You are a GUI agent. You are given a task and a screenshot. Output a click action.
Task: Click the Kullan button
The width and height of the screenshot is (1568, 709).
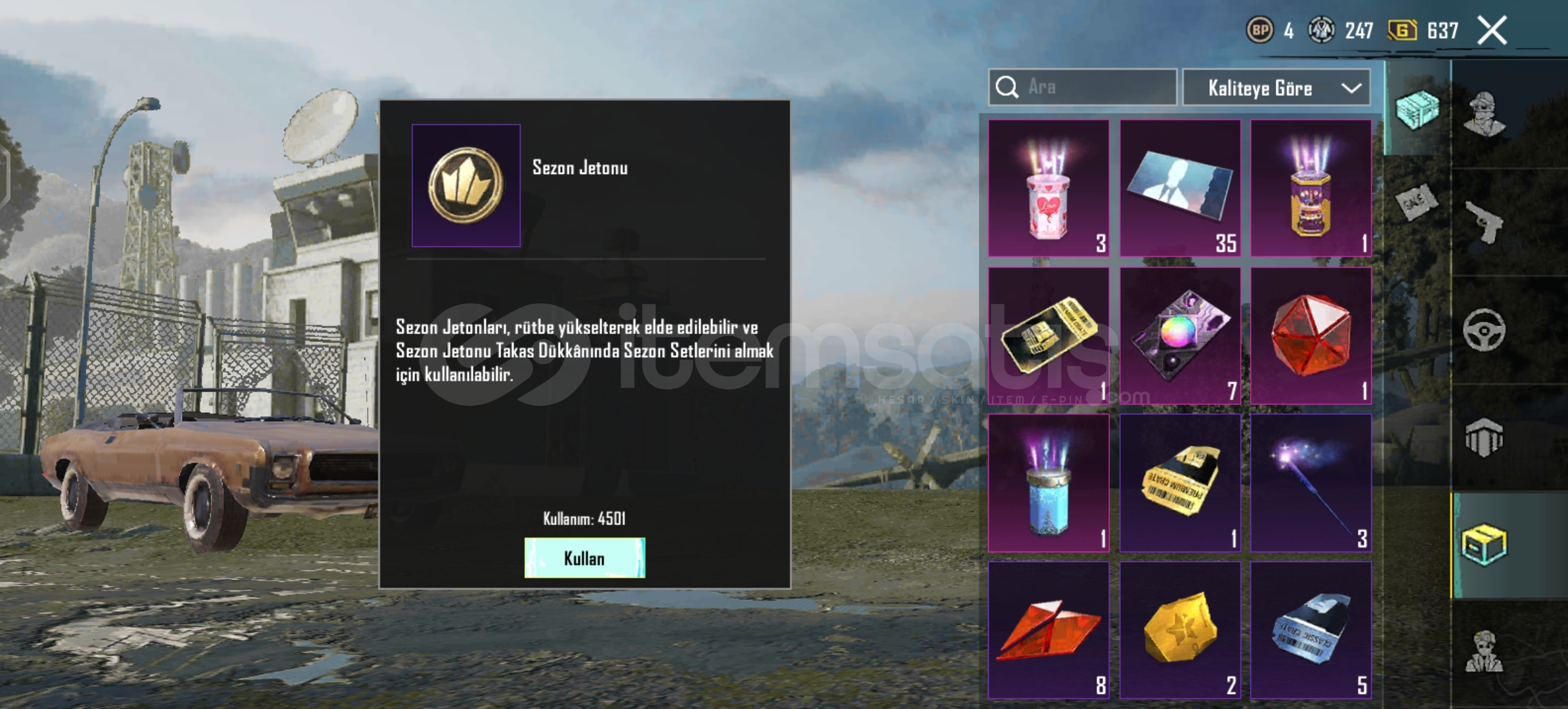pos(584,558)
